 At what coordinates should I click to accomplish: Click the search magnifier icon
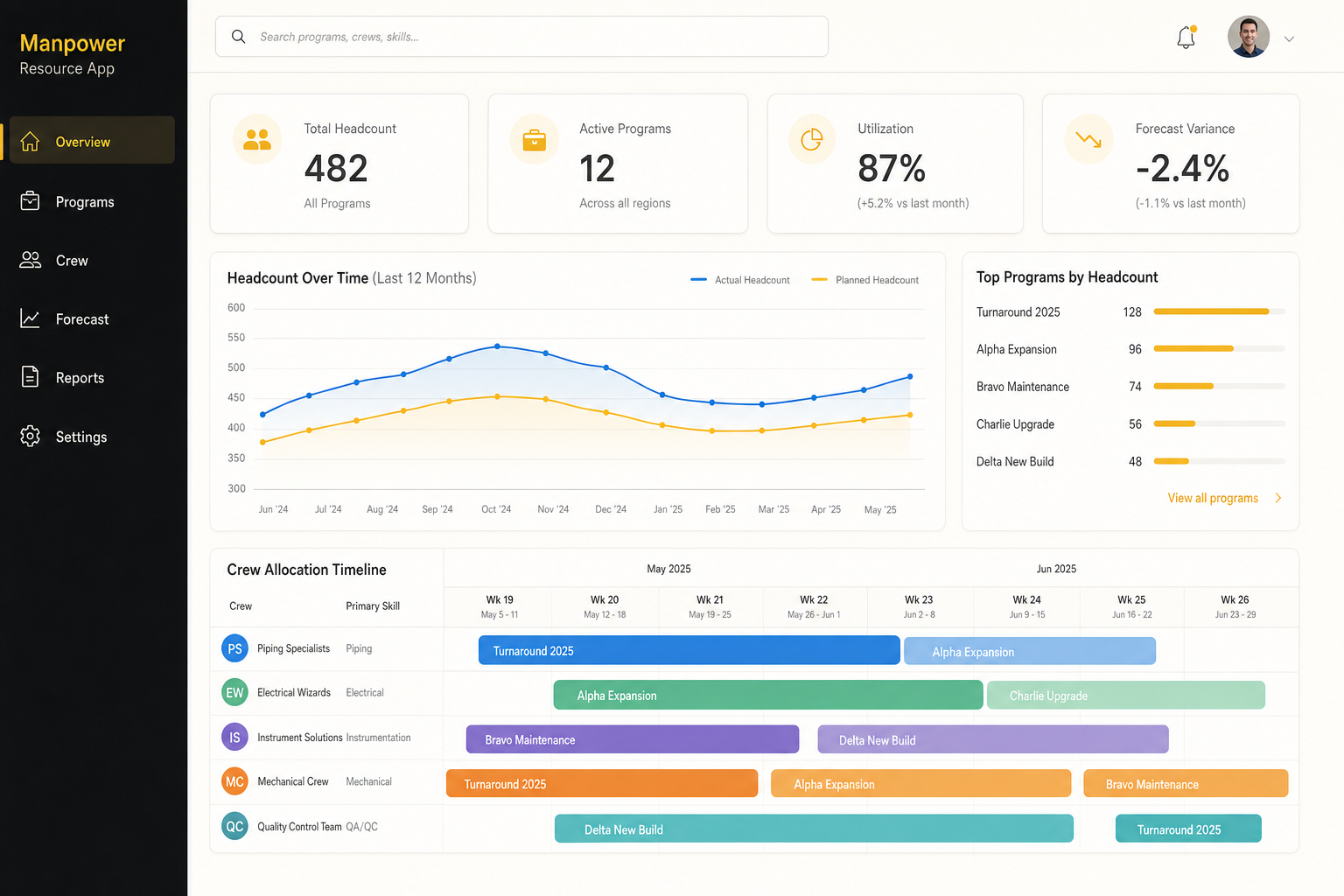(x=238, y=37)
